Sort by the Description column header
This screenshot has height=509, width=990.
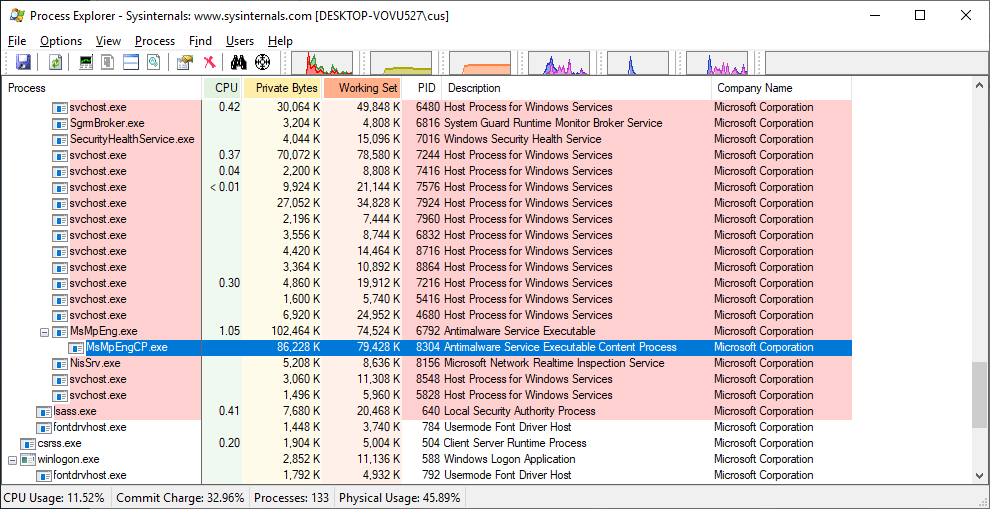tap(576, 88)
